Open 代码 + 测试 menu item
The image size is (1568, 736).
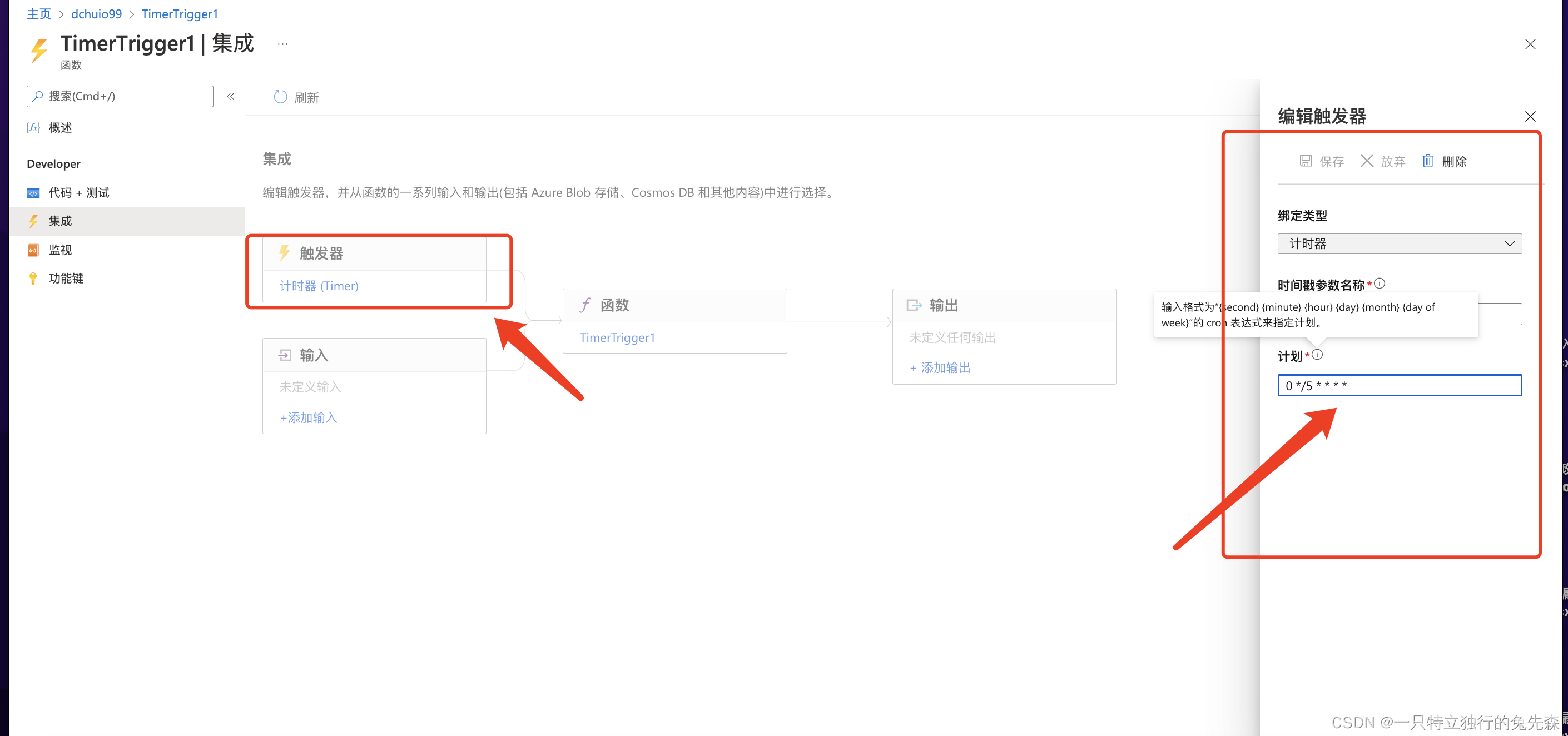click(x=79, y=192)
